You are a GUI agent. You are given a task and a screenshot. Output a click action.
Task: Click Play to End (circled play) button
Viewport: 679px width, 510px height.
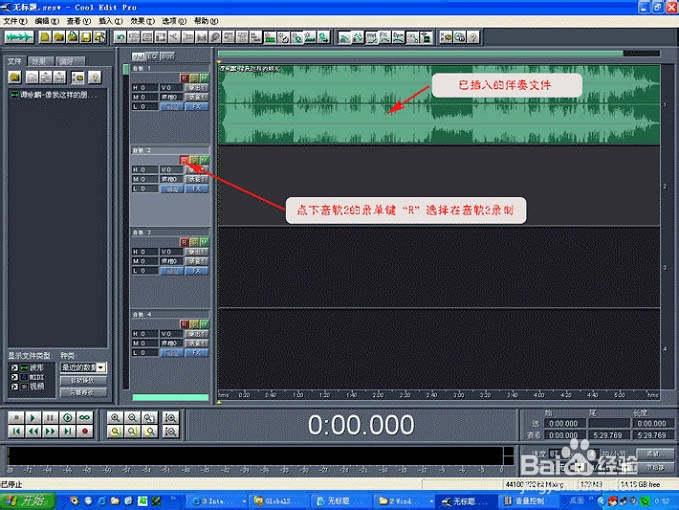(67, 418)
